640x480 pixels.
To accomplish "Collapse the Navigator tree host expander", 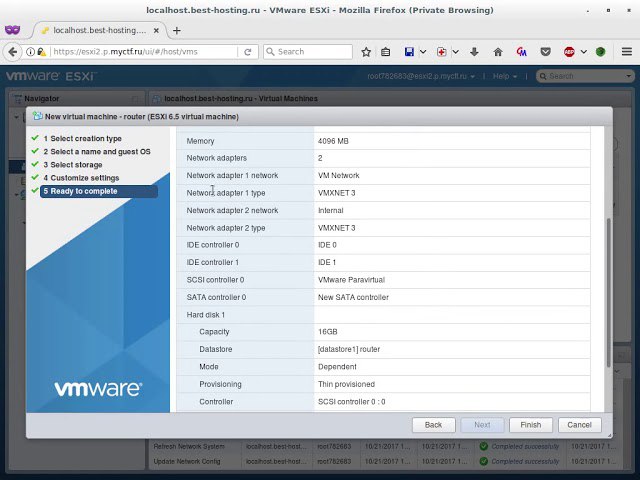I will 16,117.
